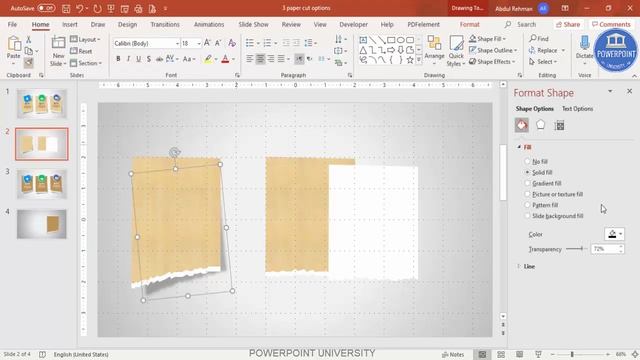
Task: Select the Pattern fill radio option
Action: point(527,205)
